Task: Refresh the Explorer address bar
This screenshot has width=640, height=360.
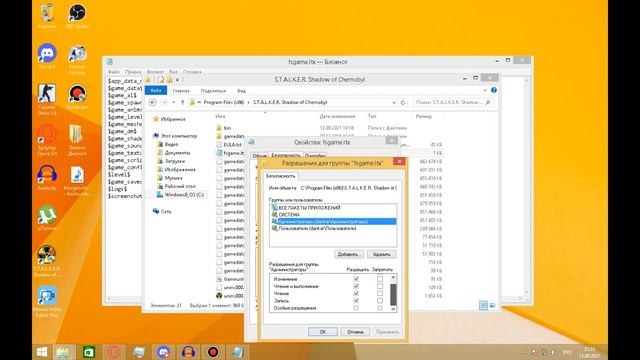Action: 403,102
